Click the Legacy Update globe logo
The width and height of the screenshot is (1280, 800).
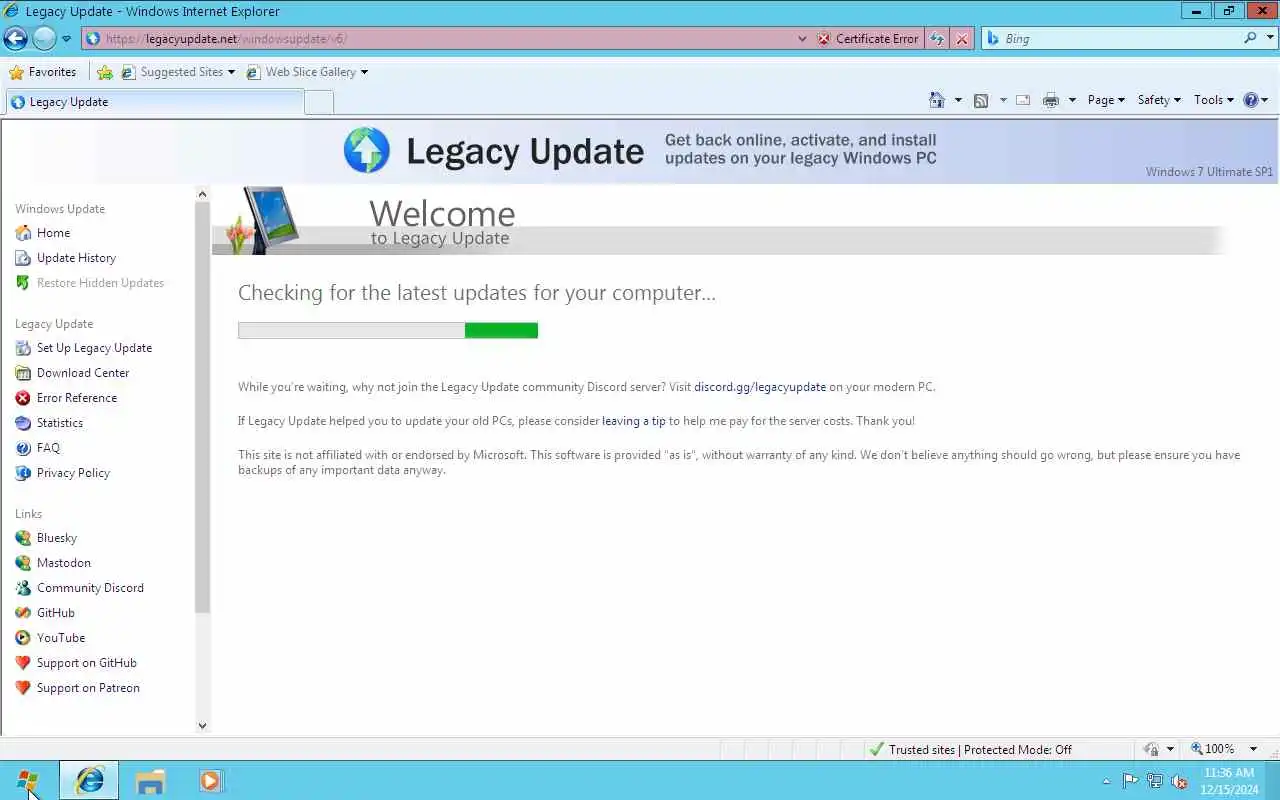click(367, 150)
